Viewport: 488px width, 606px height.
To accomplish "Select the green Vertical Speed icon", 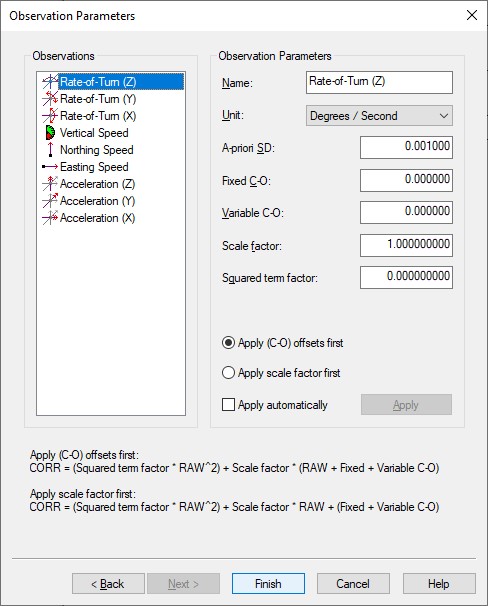I will tap(50, 133).
